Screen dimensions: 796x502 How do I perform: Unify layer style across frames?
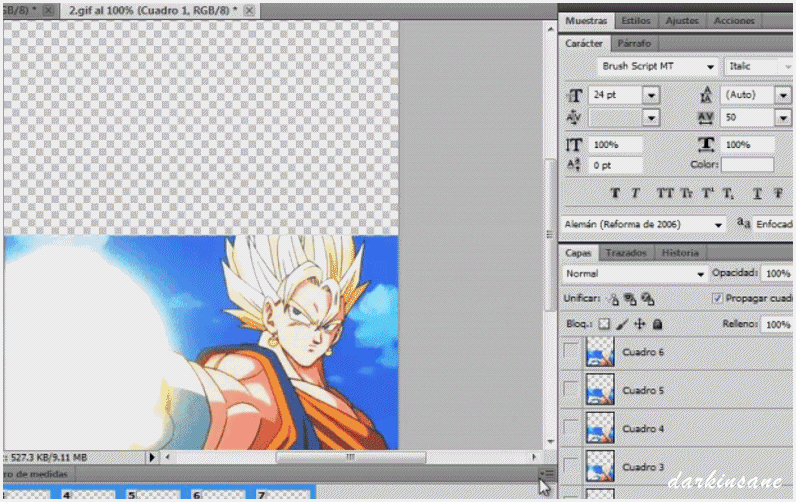coord(648,299)
